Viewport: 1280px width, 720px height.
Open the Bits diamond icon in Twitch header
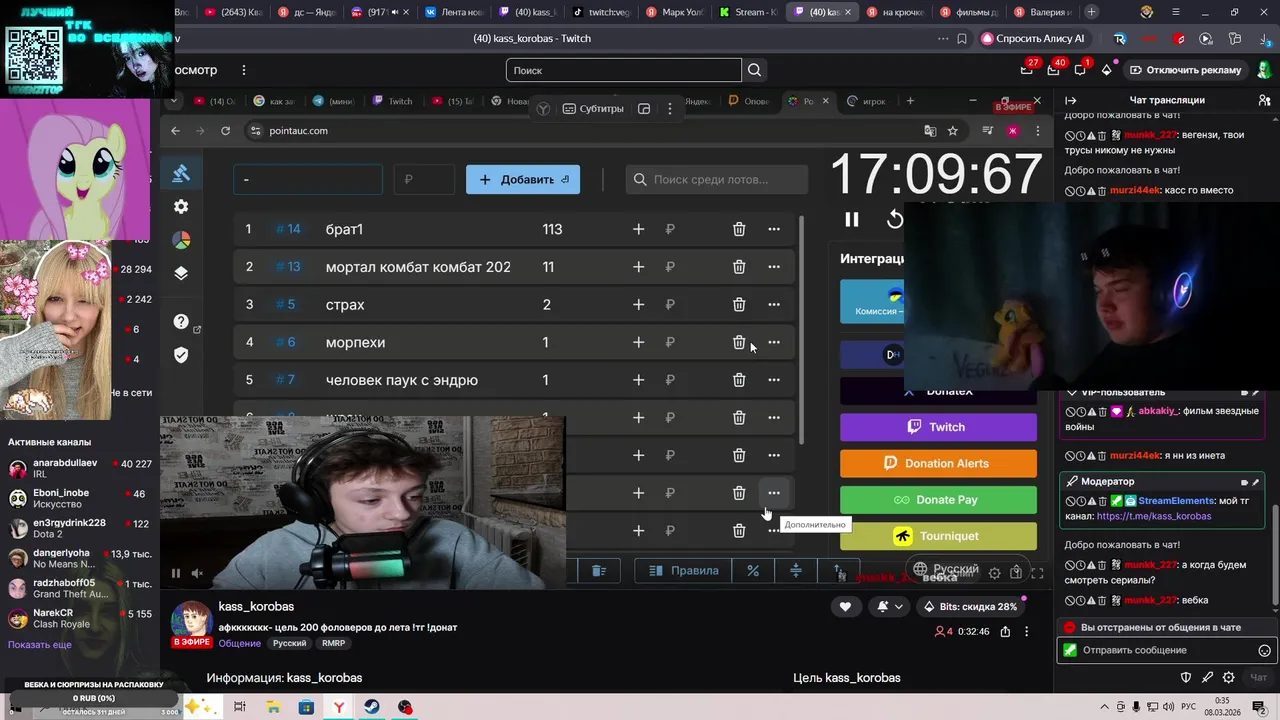coord(1107,70)
